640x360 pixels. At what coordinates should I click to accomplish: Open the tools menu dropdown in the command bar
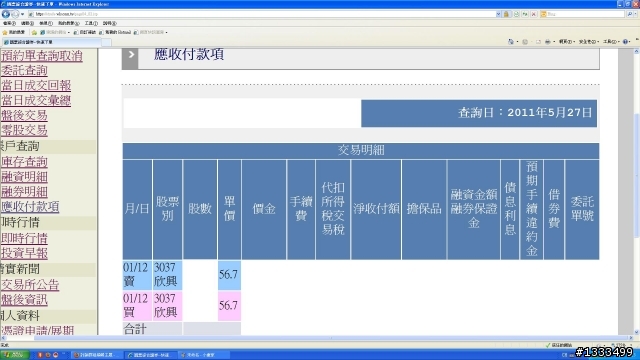(x=611, y=42)
